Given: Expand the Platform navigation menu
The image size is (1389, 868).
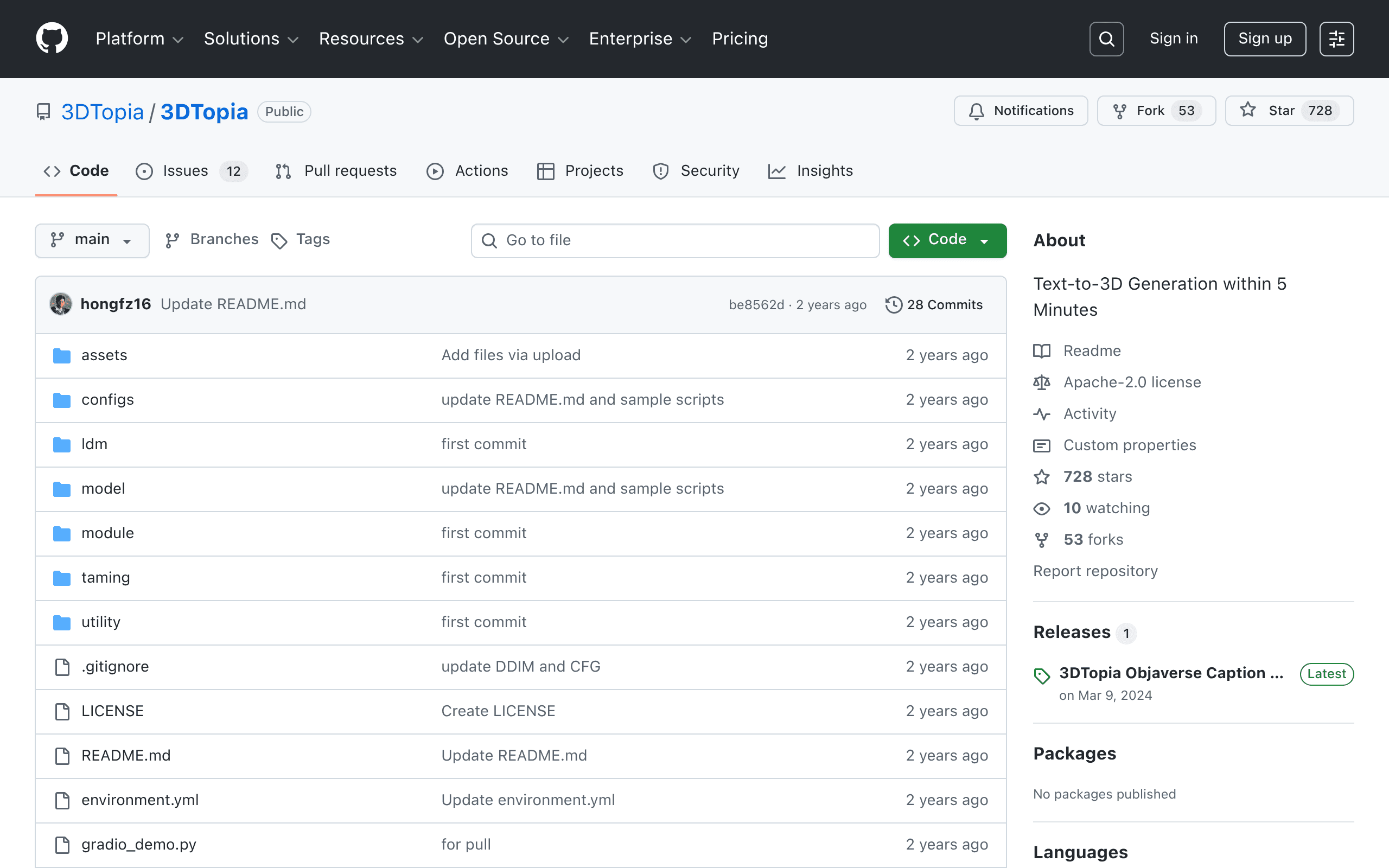Looking at the screenshot, I should coord(139,39).
